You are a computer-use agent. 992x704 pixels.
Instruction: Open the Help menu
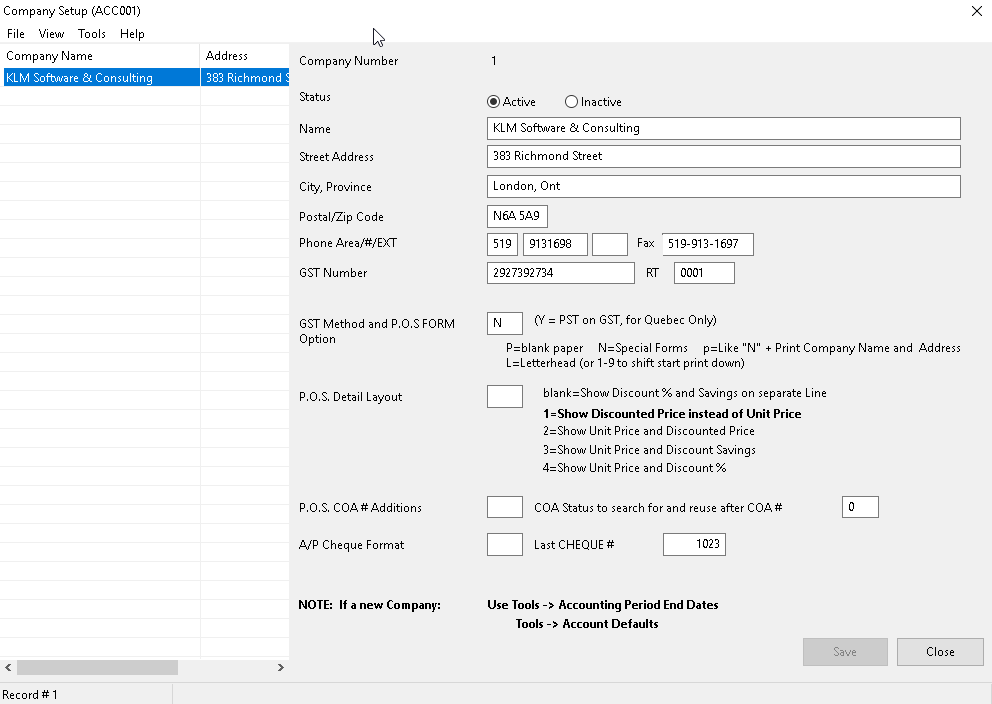coord(132,34)
